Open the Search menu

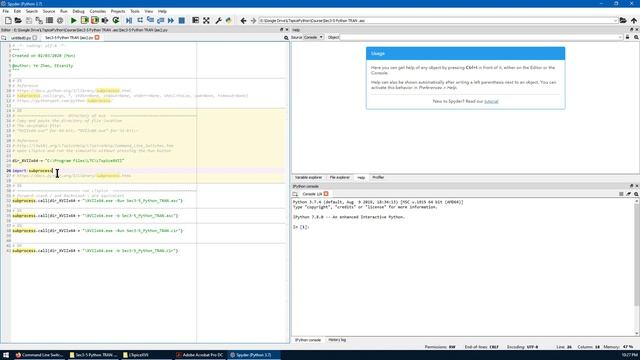coord(31,11)
